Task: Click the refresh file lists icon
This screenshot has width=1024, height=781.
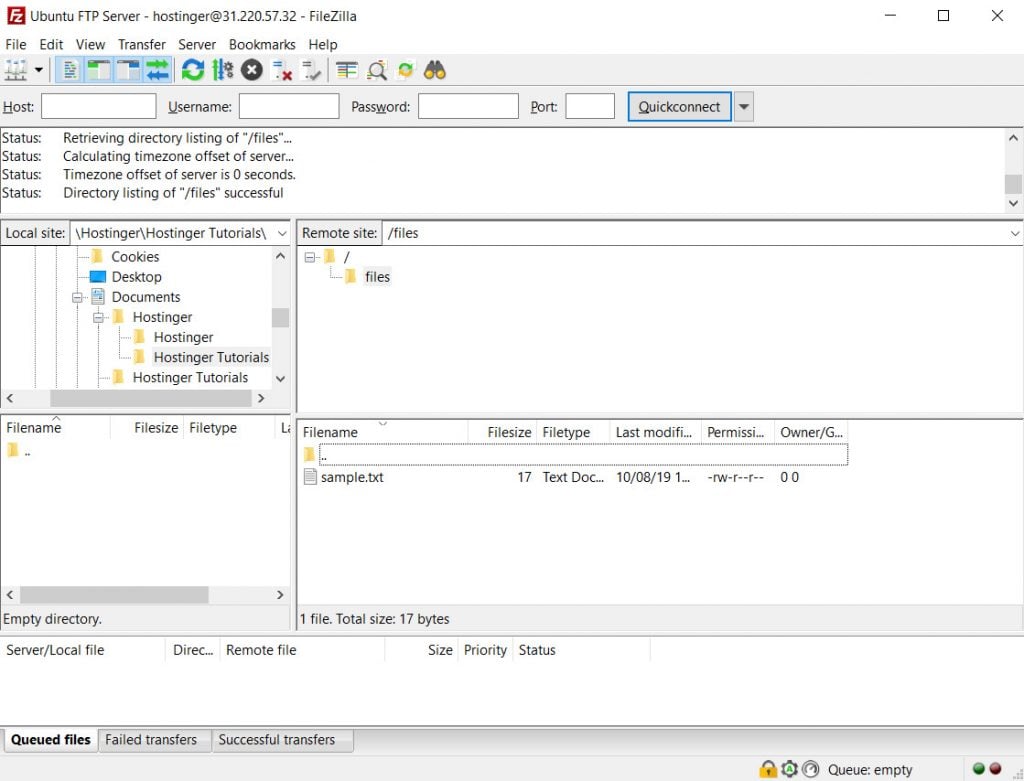Action: (193, 70)
